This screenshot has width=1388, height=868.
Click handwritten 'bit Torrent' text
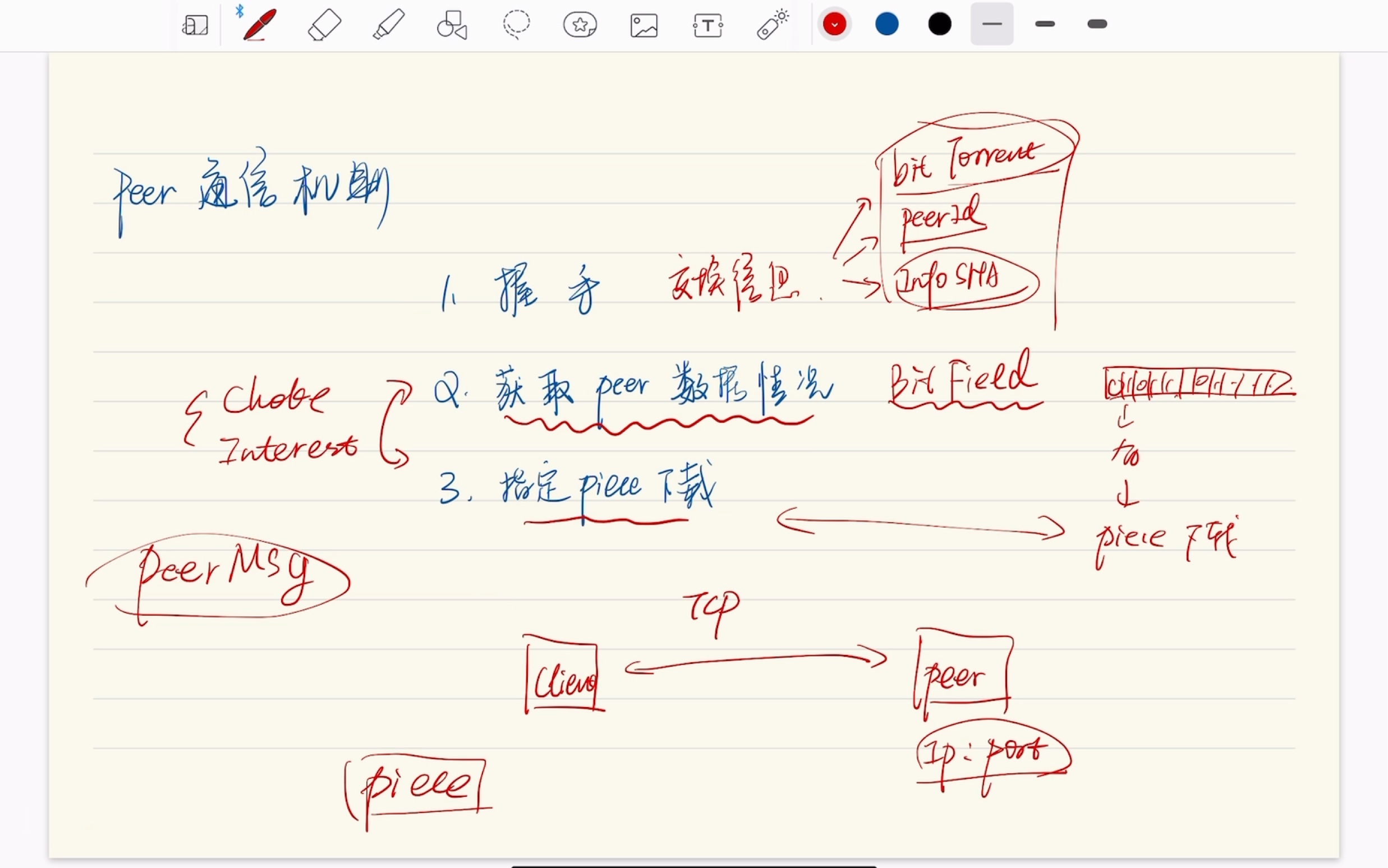tap(969, 161)
